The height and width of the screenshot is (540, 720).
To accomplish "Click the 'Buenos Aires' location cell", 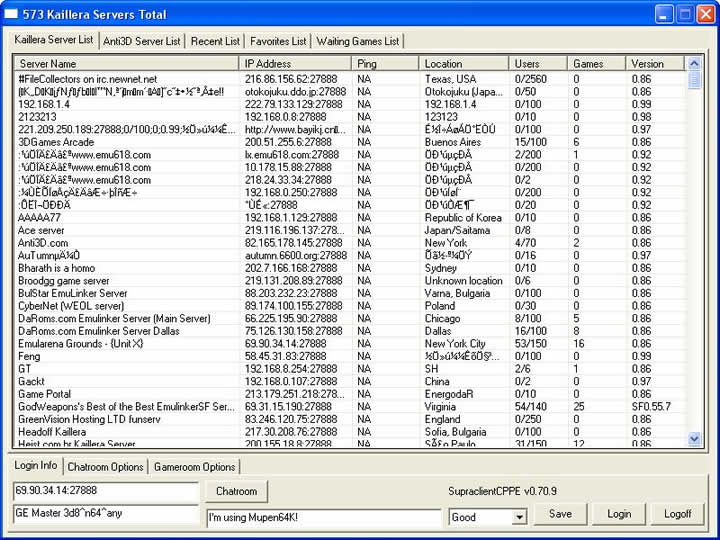I will click(453, 142).
